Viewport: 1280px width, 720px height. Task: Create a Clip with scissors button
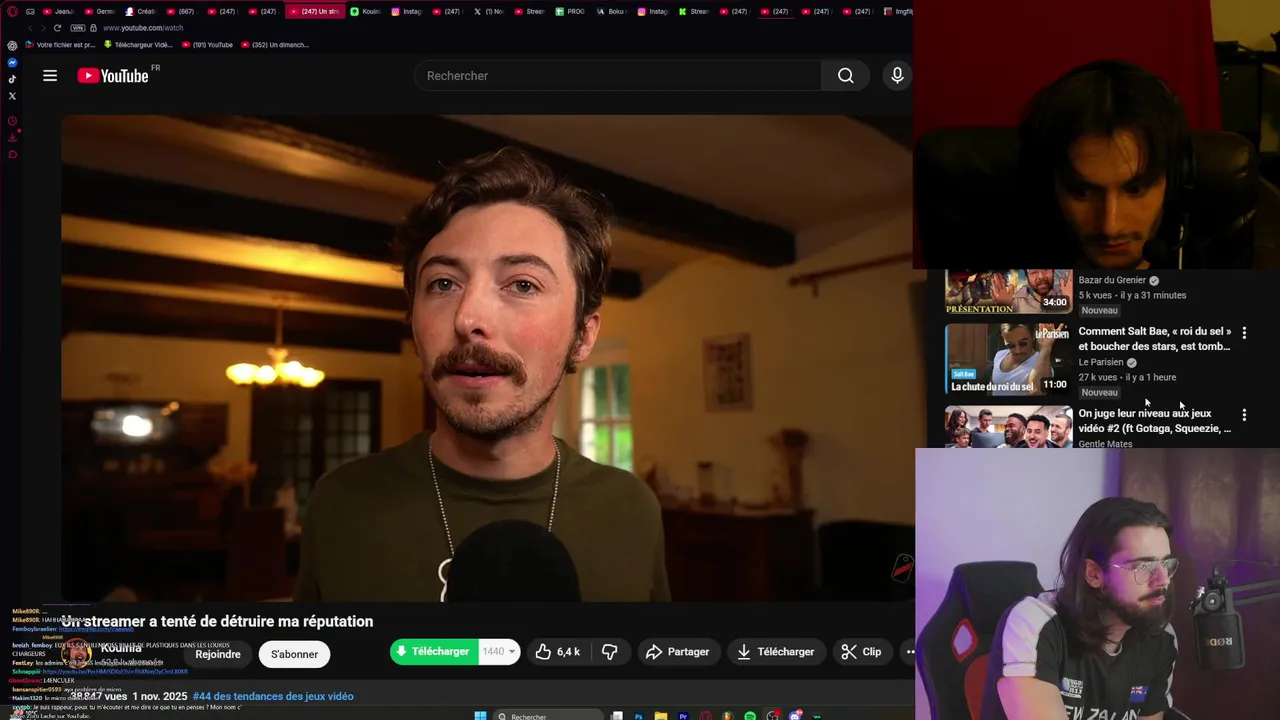pos(862,652)
